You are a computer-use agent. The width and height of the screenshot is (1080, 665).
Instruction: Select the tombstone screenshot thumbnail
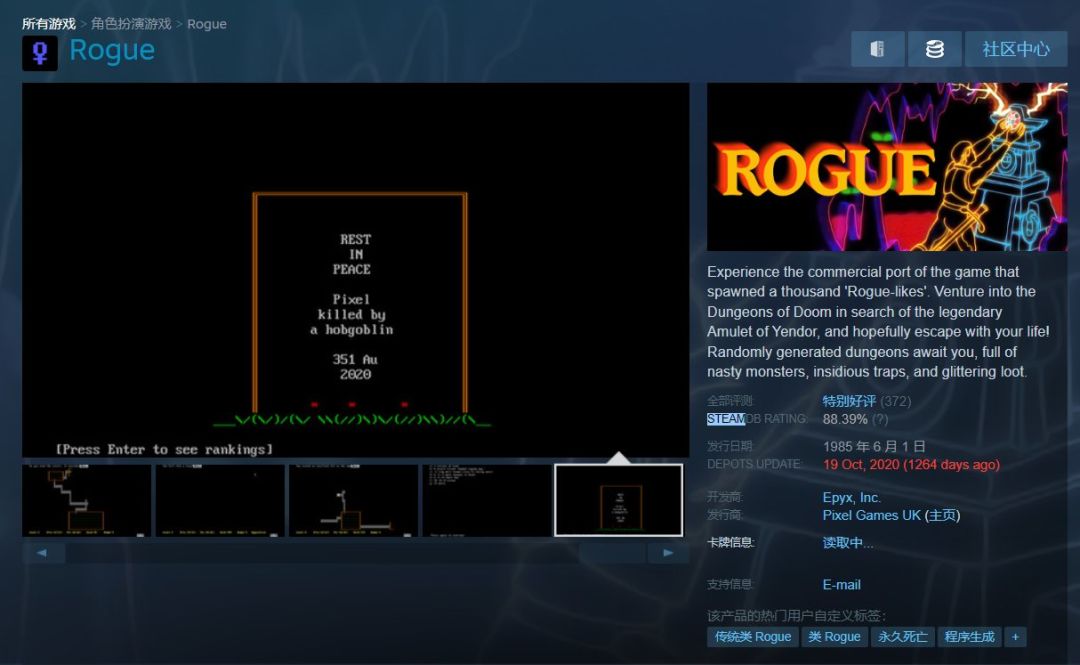pyautogui.click(x=619, y=500)
